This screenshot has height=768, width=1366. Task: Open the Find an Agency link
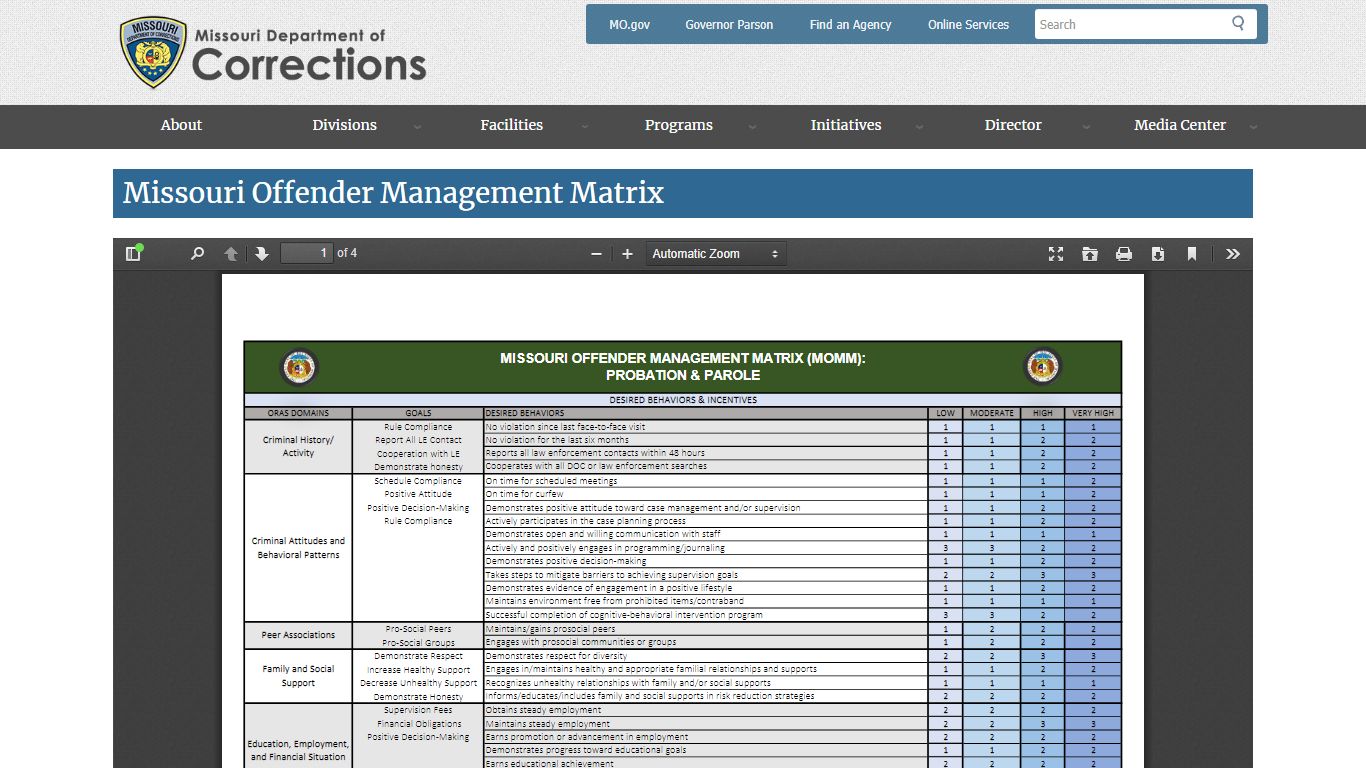tap(850, 24)
